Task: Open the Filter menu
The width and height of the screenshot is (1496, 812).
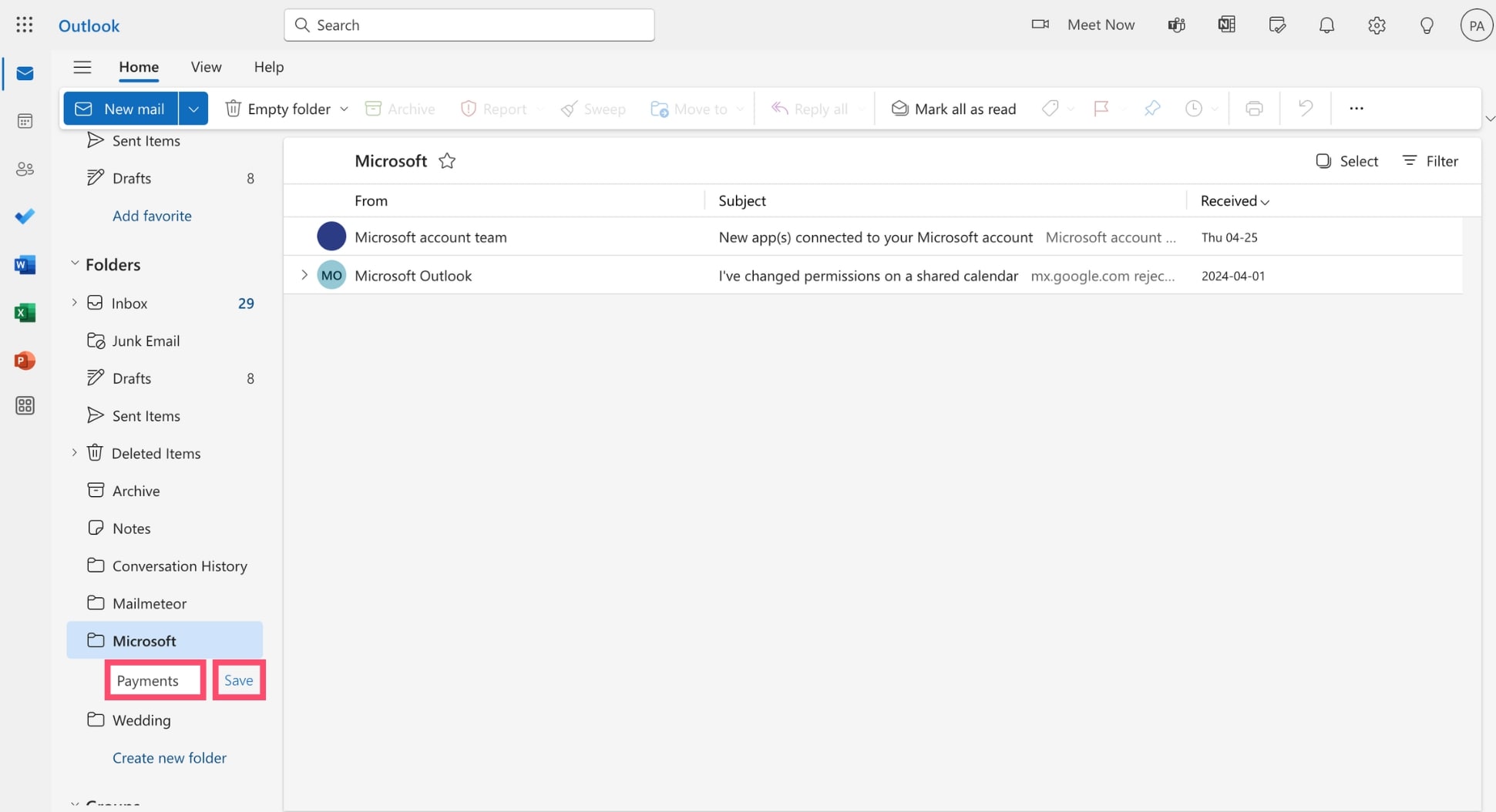Action: click(x=1430, y=161)
